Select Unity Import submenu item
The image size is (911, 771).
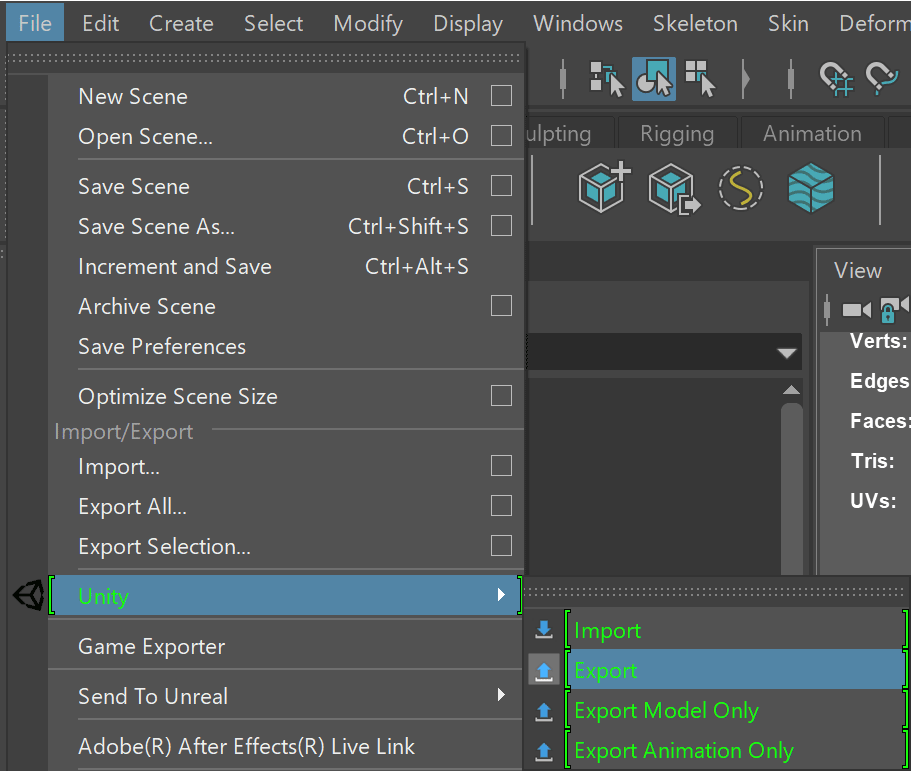pyautogui.click(x=735, y=630)
